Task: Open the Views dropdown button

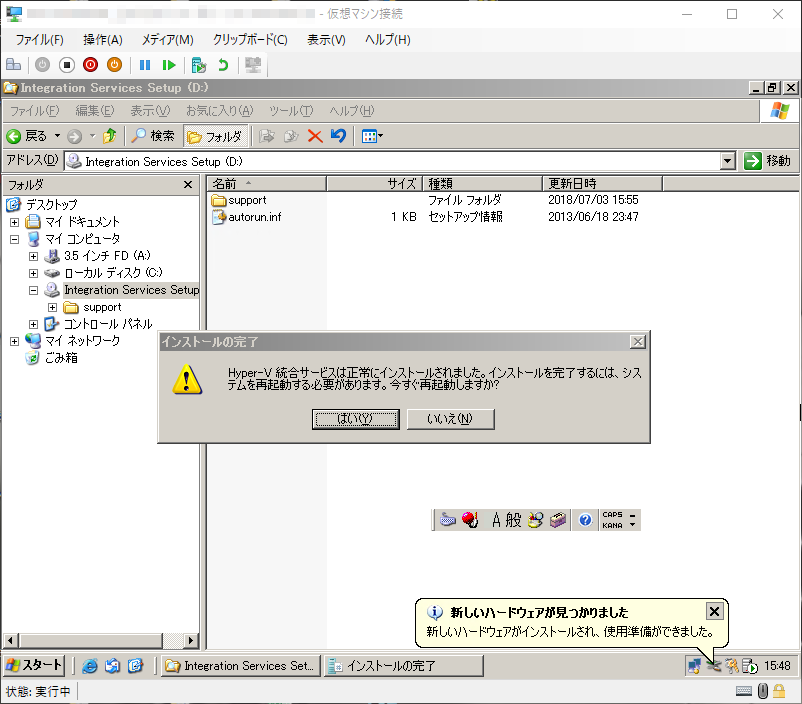Action: click(372, 136)
